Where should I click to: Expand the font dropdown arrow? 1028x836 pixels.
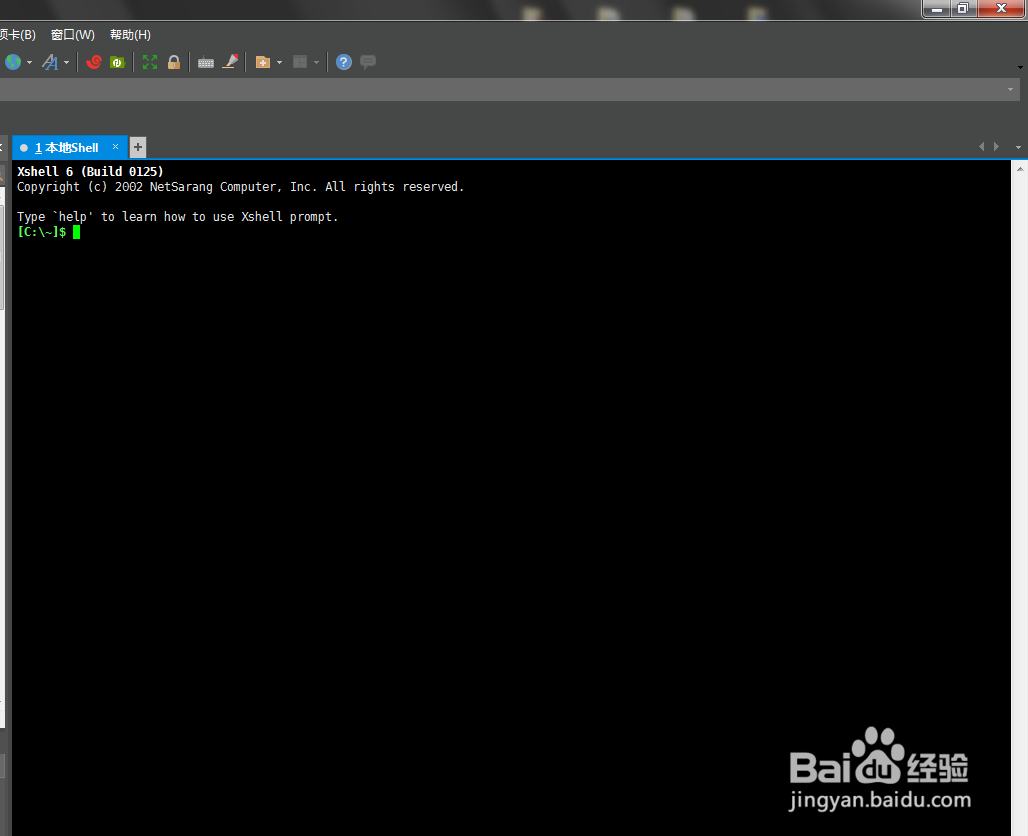(66, 63)
